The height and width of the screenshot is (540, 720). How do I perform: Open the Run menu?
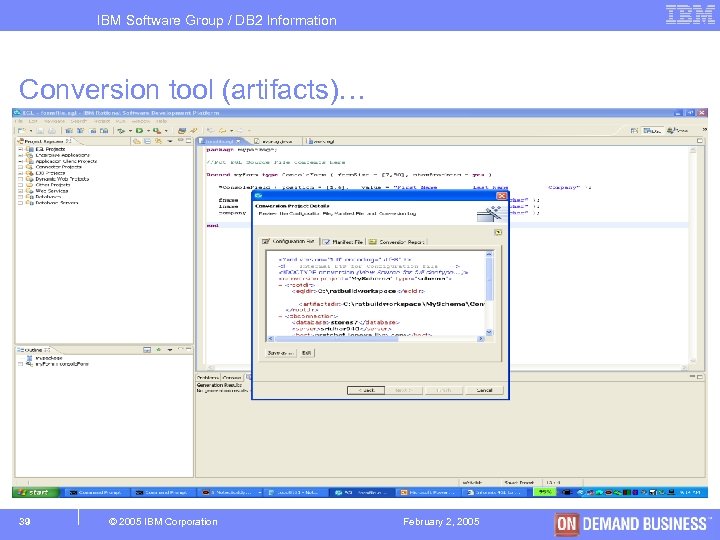[x=120, y=121]
